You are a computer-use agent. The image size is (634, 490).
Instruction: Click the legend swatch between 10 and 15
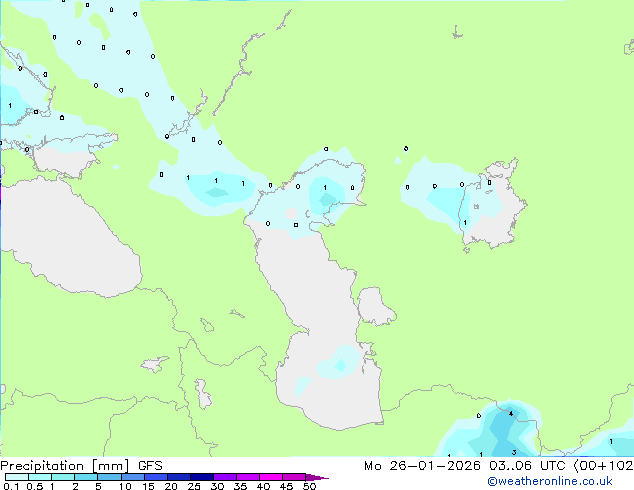pyautogui.click(x=132, y=477)
